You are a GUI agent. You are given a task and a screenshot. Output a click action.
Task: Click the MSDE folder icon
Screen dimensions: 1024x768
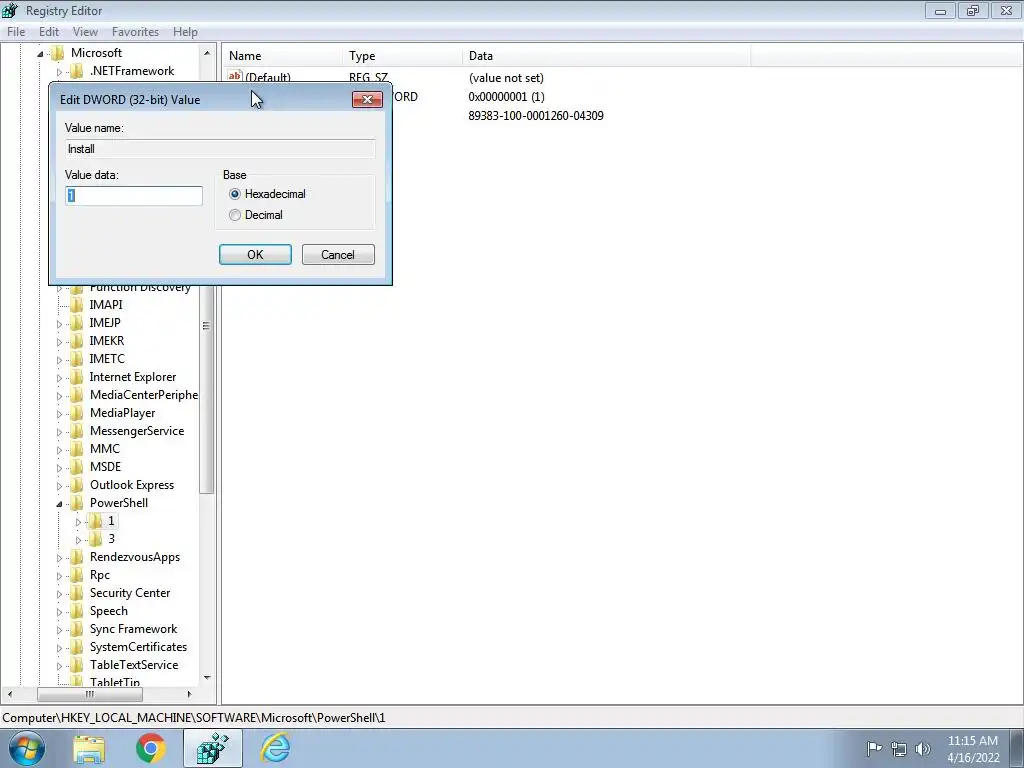[x=76, y=466]
